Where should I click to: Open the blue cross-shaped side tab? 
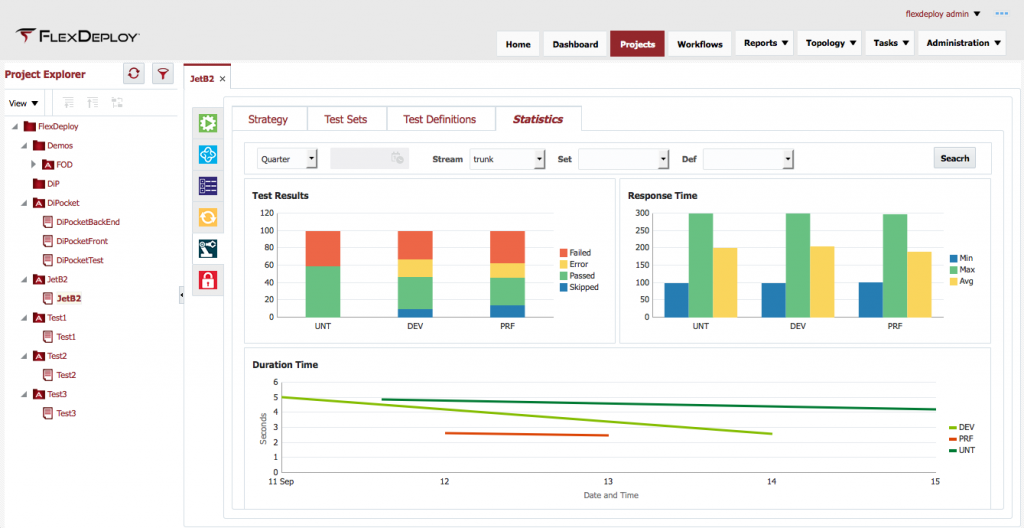pyautogui.click(x=208, y=154)
